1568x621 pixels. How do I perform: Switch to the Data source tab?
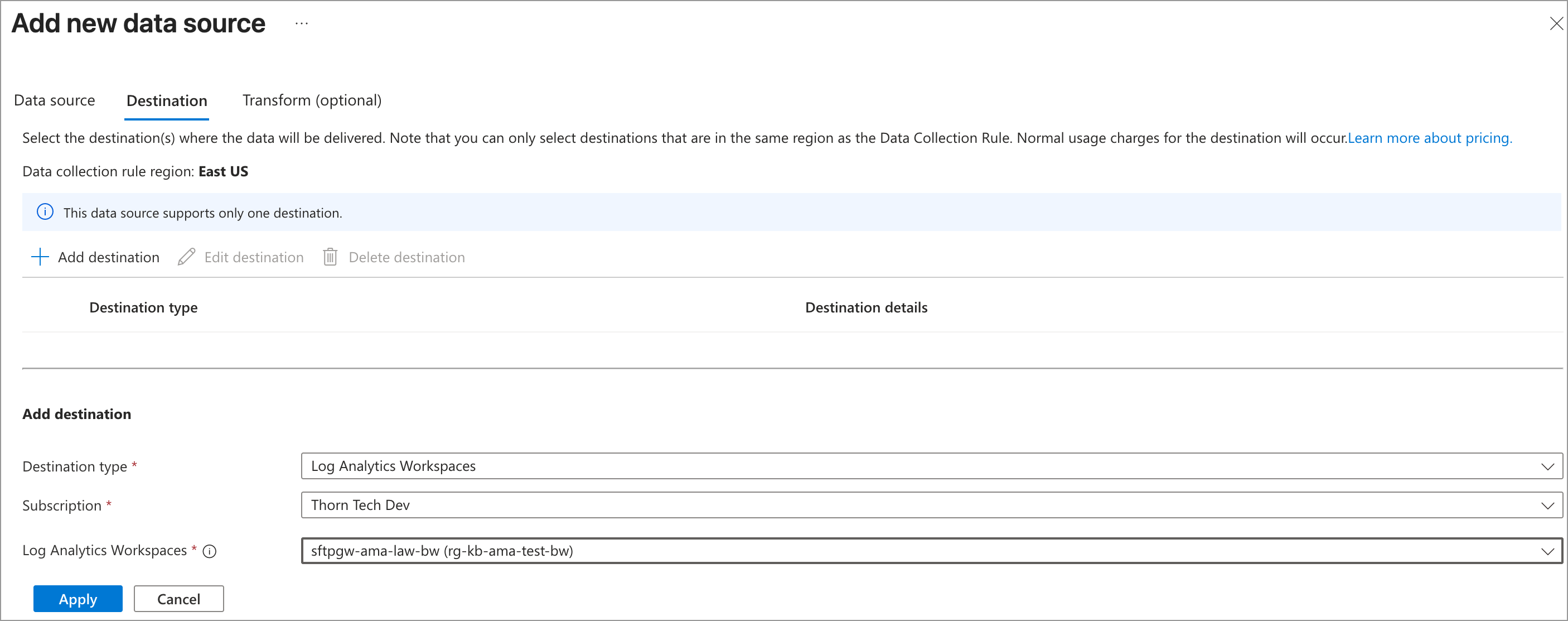pyautogui.click(x=54, y=100)
